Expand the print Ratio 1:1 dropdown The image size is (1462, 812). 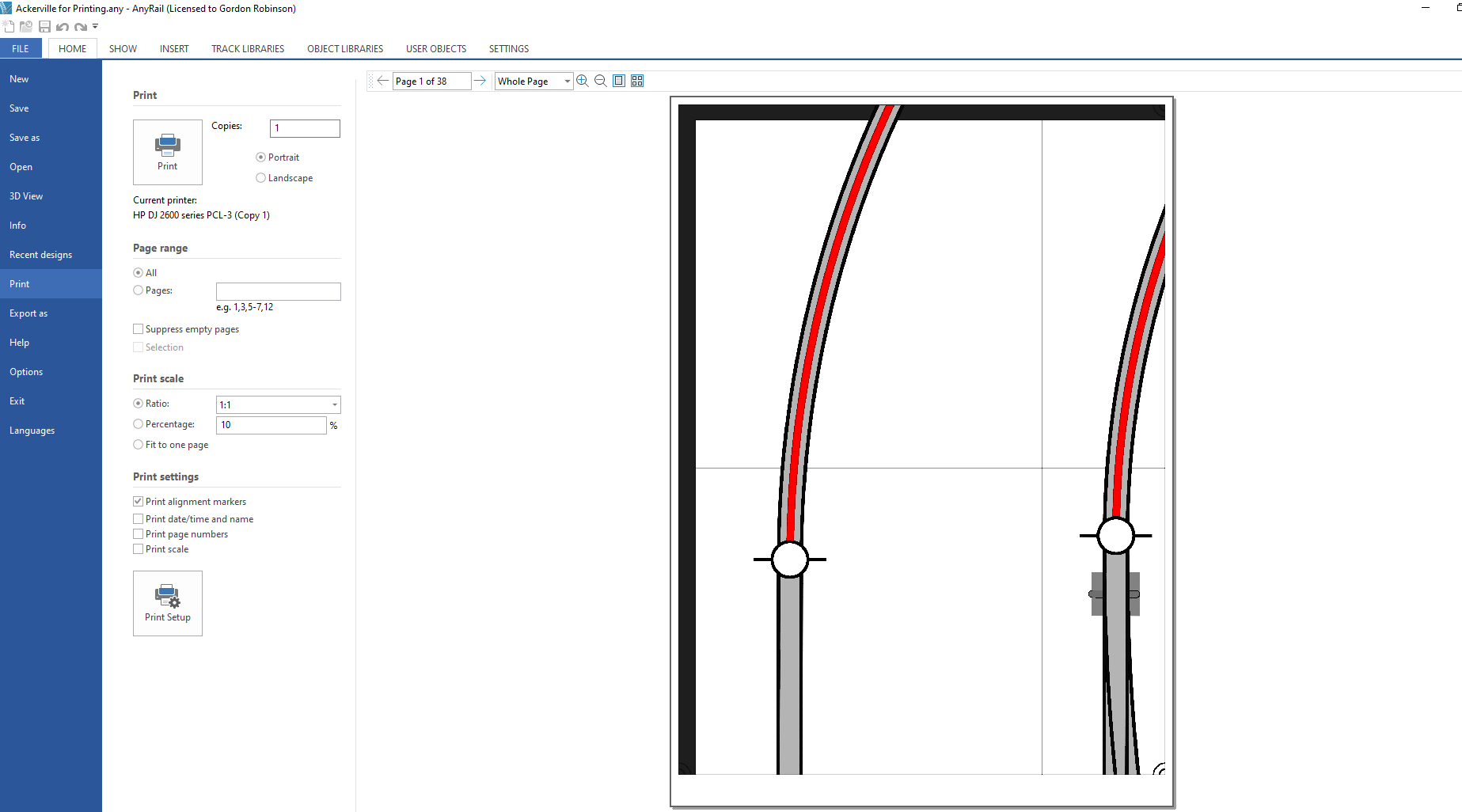coord(335,404)
